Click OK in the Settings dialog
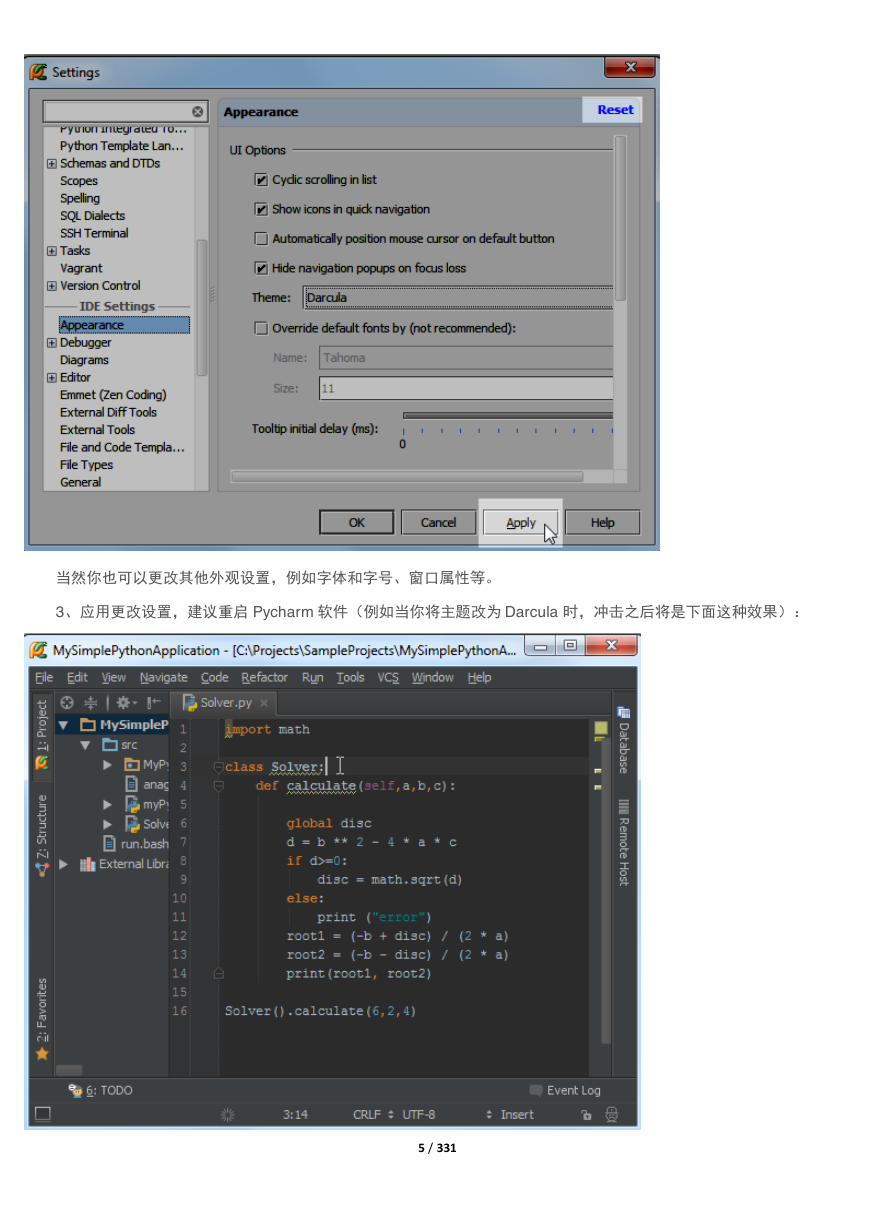 [357, 522]
